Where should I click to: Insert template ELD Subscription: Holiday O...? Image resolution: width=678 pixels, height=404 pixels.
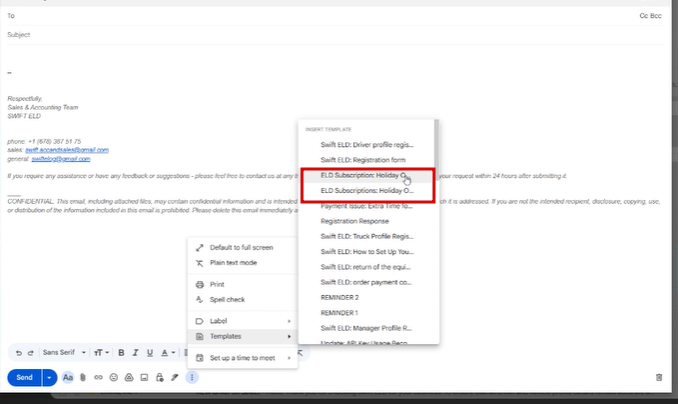(367, 175)
